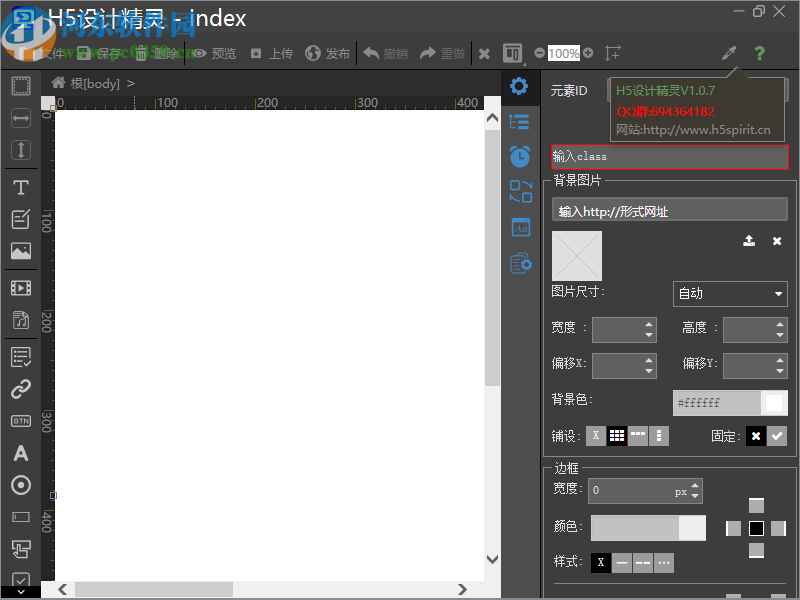Open the green question mark help
The height and width of the screenshot is (600, 800).
(x=759, y=53)
